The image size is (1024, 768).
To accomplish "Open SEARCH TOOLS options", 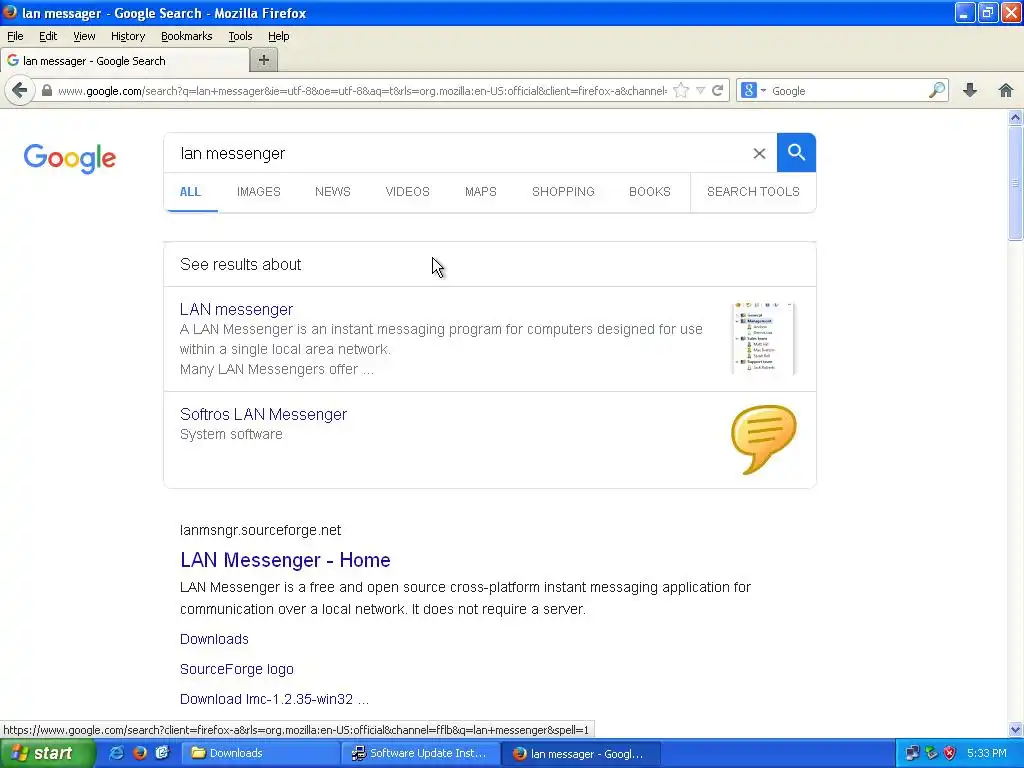I will click(753, 191).
